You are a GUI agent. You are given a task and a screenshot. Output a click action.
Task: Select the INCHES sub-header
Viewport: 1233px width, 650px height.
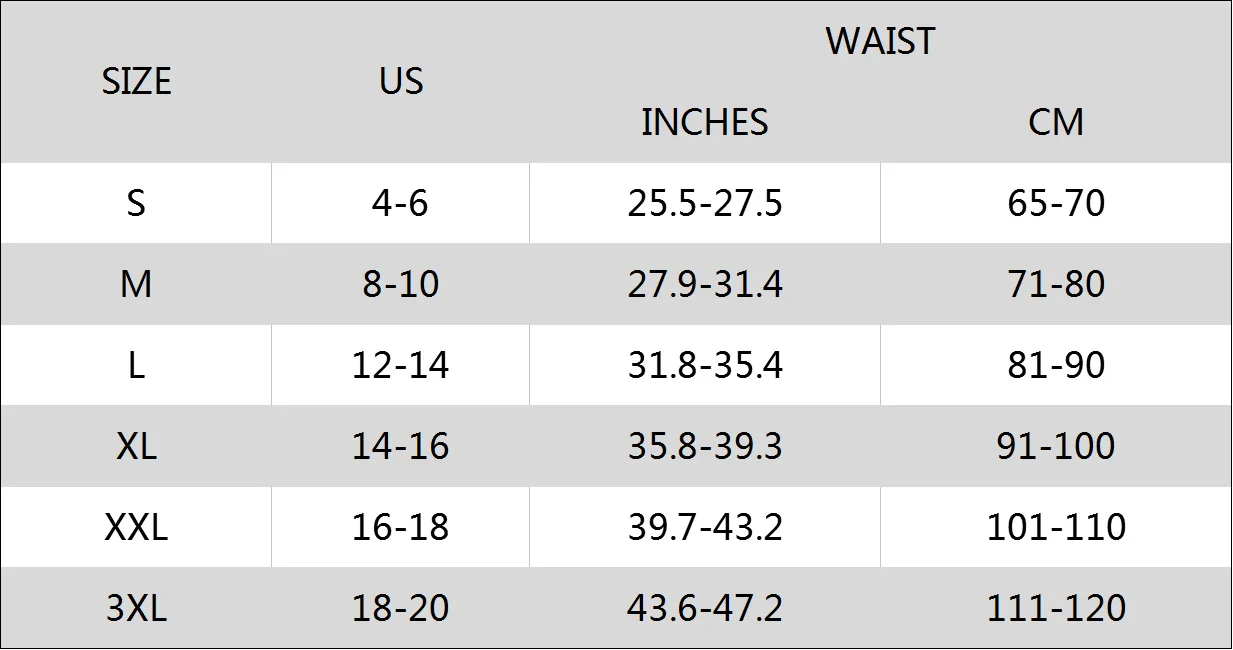[x=705, y=122]
